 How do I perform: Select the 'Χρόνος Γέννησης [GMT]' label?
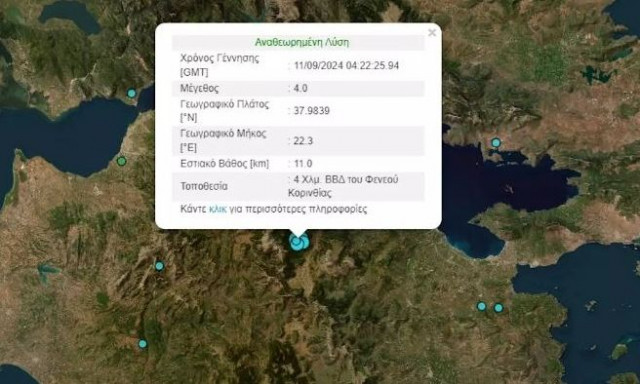pyautogui.click(x=220, y=65)
